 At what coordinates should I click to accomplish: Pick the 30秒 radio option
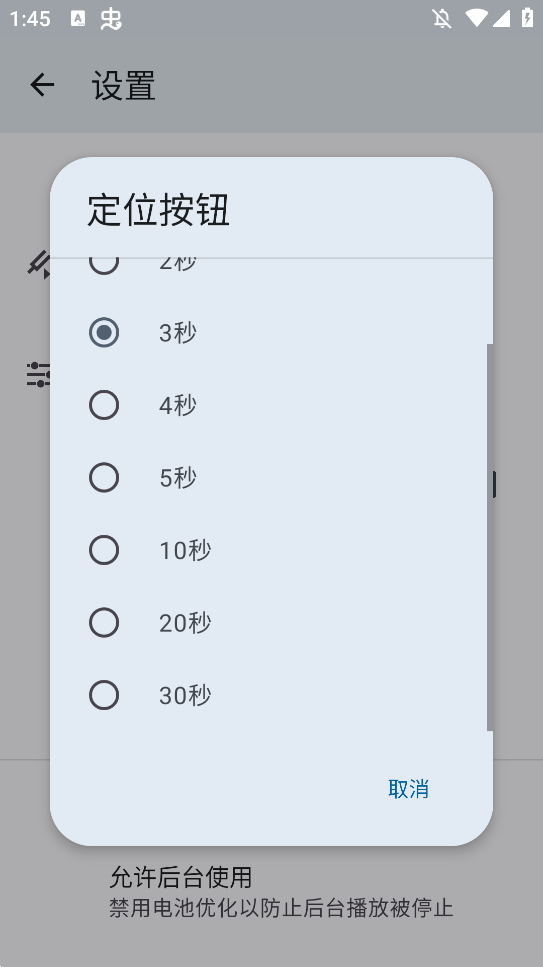tap(104, 695)
